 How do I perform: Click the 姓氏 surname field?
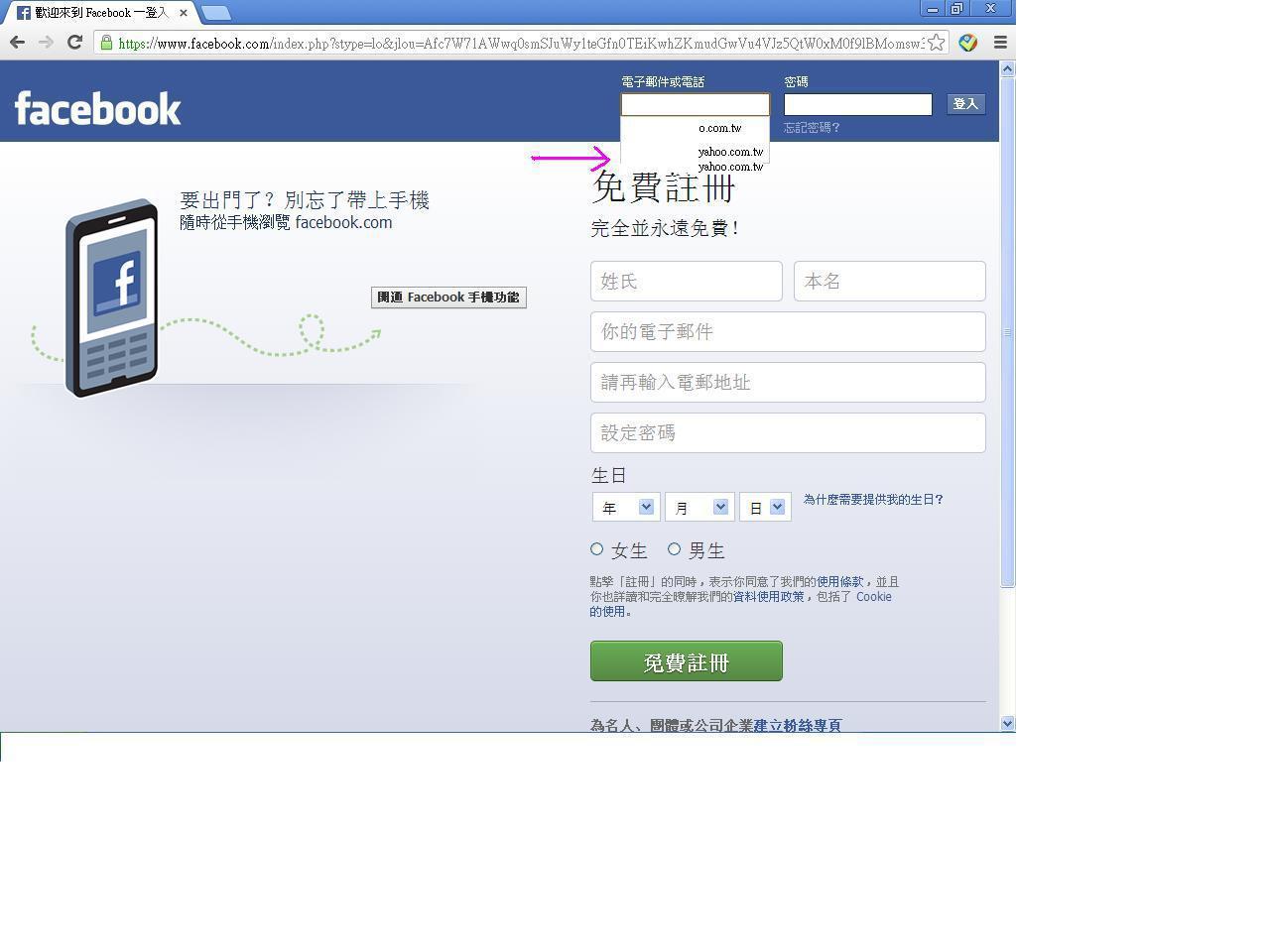click(687, 282)
